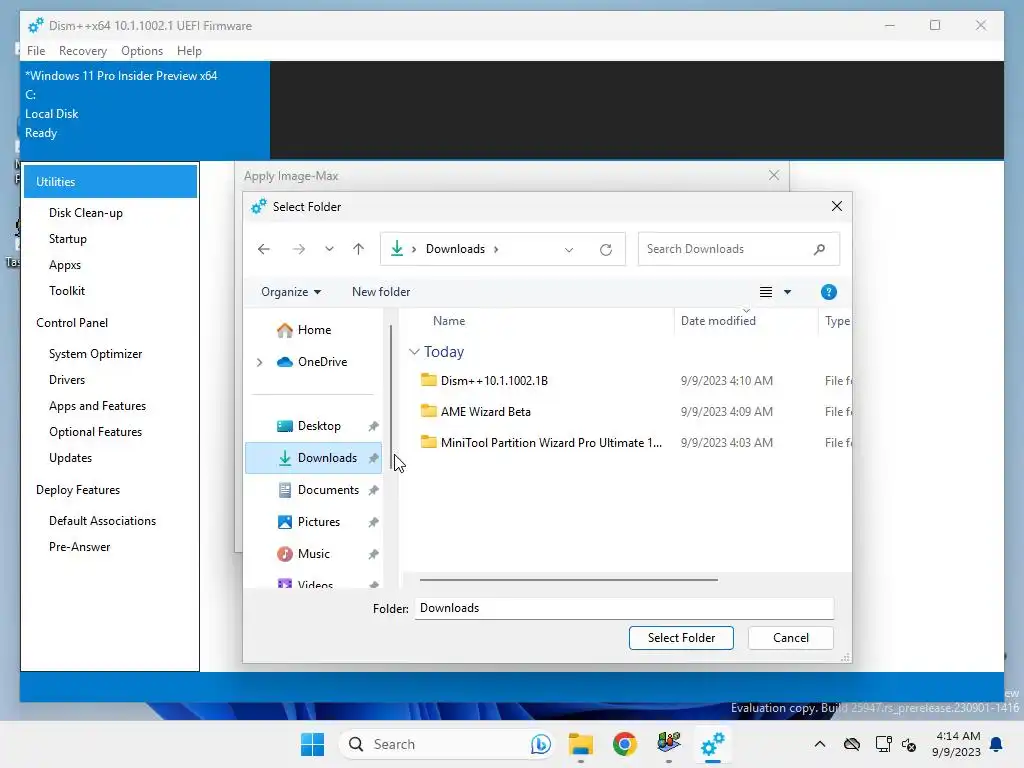Open File Explorer from the taskbar

[x=581, y=744]
